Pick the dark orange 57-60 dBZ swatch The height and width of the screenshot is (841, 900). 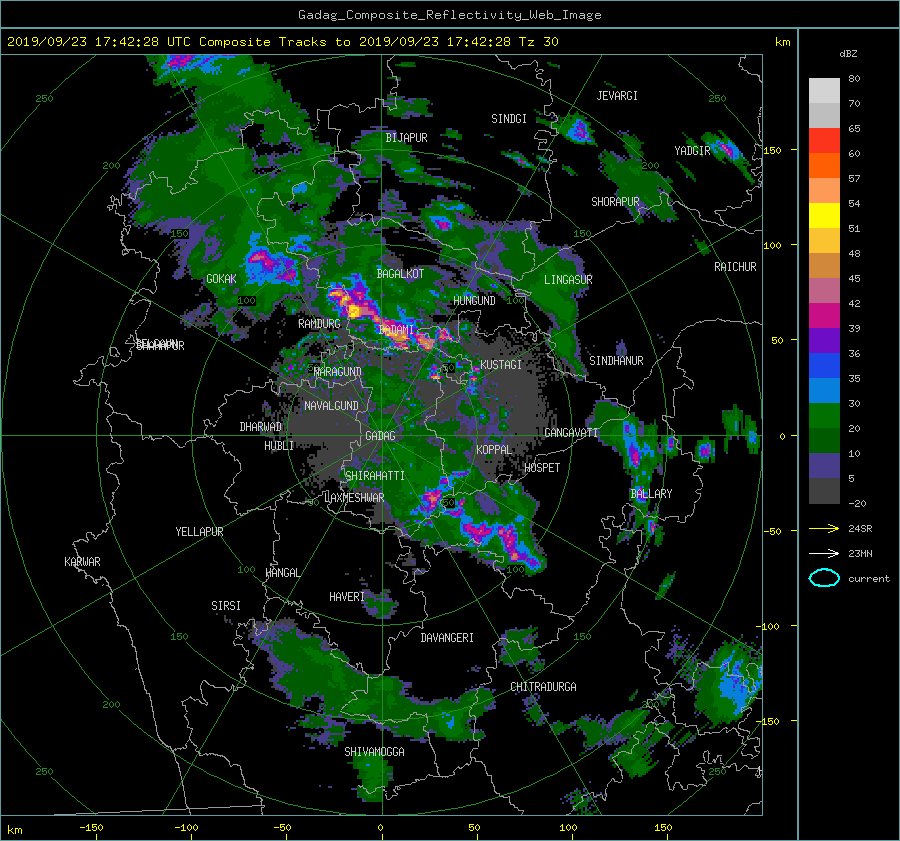(824, 166)
